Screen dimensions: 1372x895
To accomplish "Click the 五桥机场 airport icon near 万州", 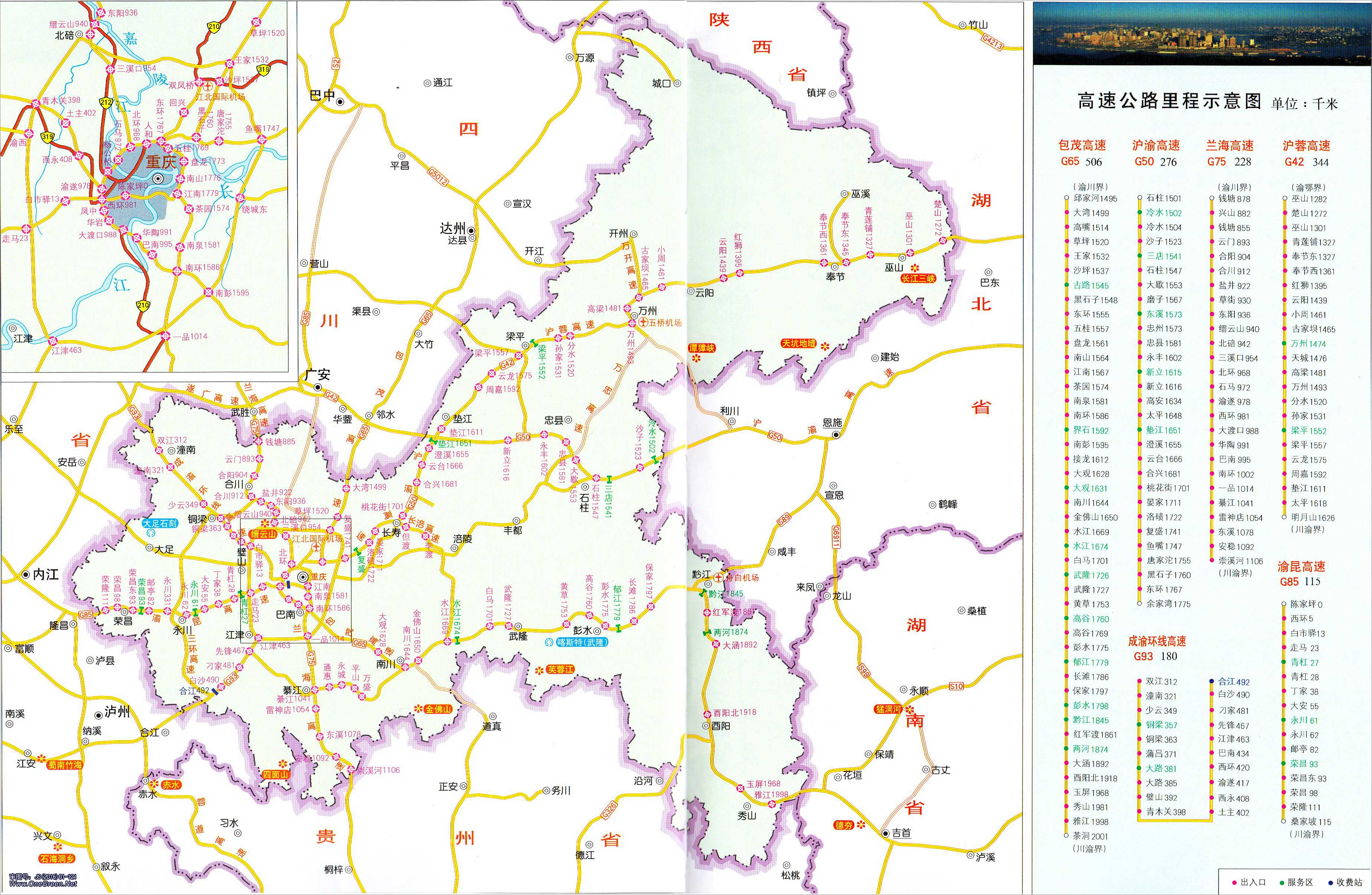I will [643, 323].
